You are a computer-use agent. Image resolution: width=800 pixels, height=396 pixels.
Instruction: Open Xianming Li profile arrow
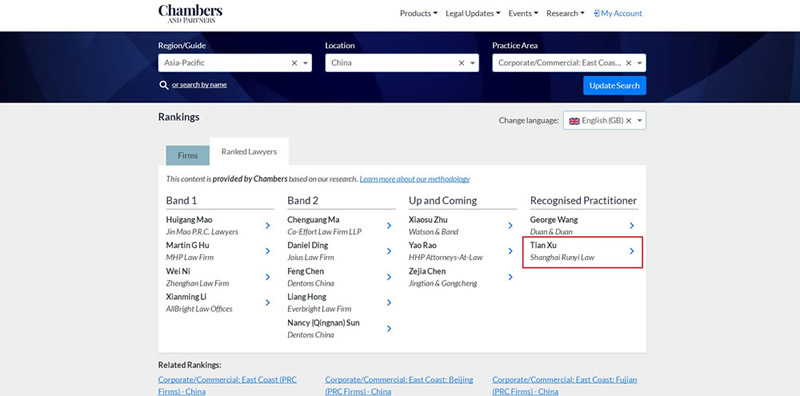pyautogui.click(x=267, y=303)
